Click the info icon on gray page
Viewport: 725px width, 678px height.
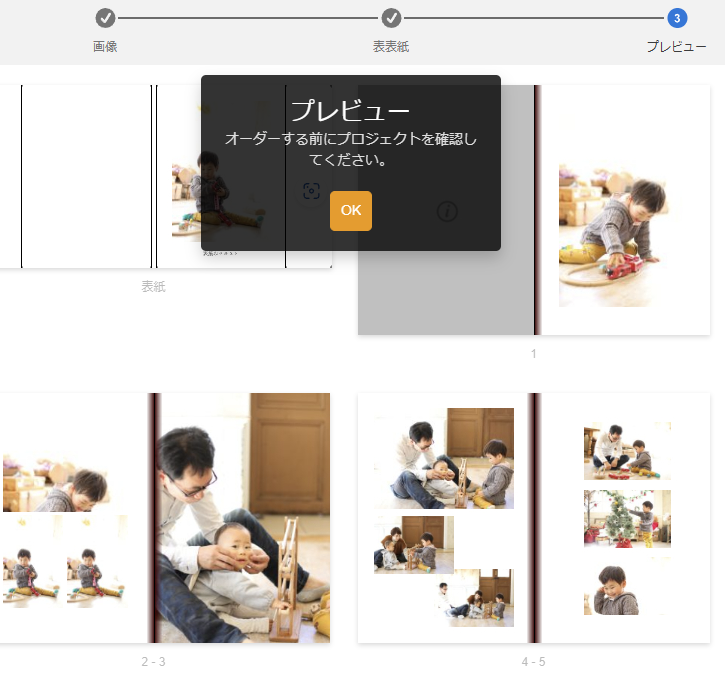tap(447, 211)
